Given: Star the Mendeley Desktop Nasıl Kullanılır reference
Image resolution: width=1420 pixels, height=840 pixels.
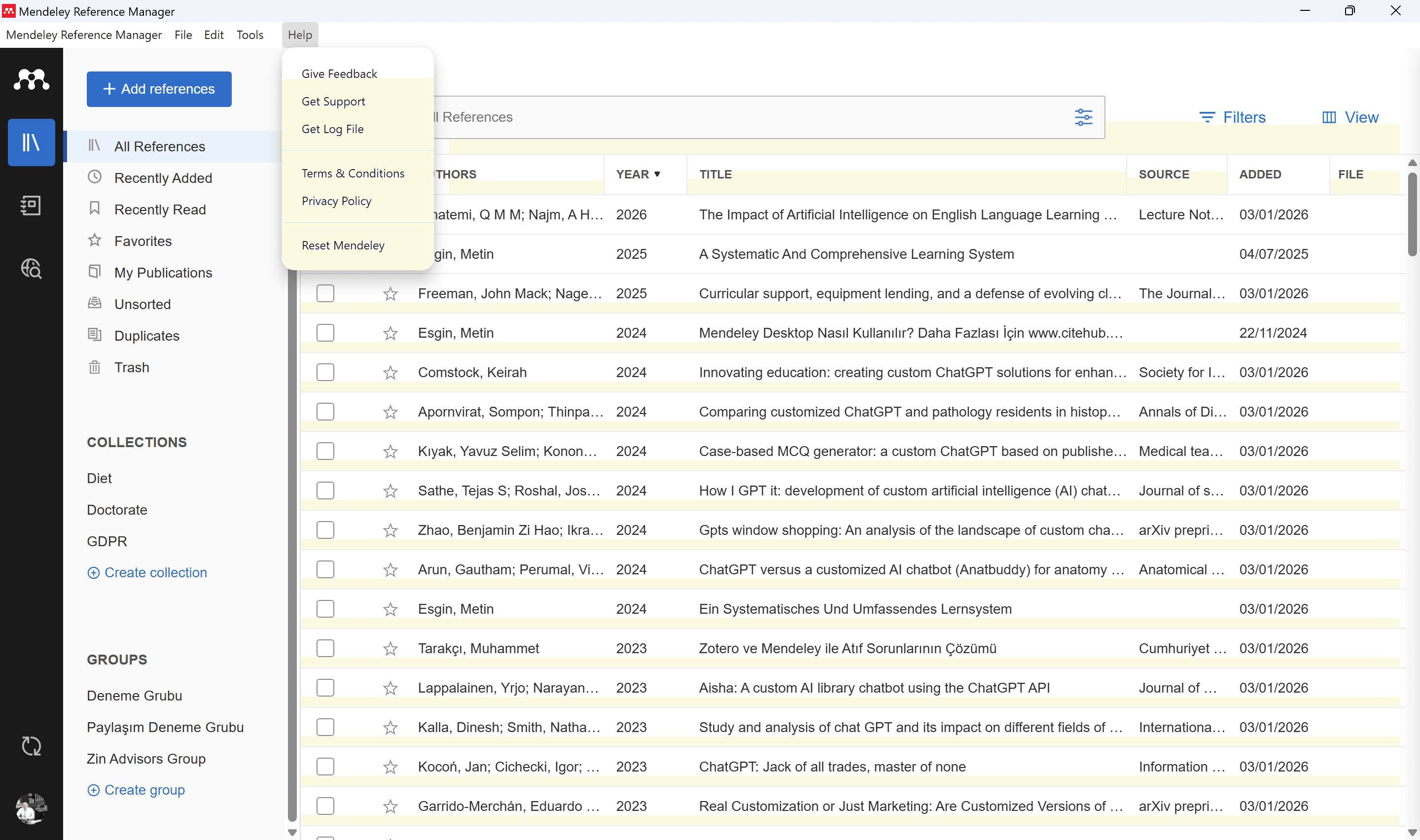Looking at the screenshot, I should point(390,333).
